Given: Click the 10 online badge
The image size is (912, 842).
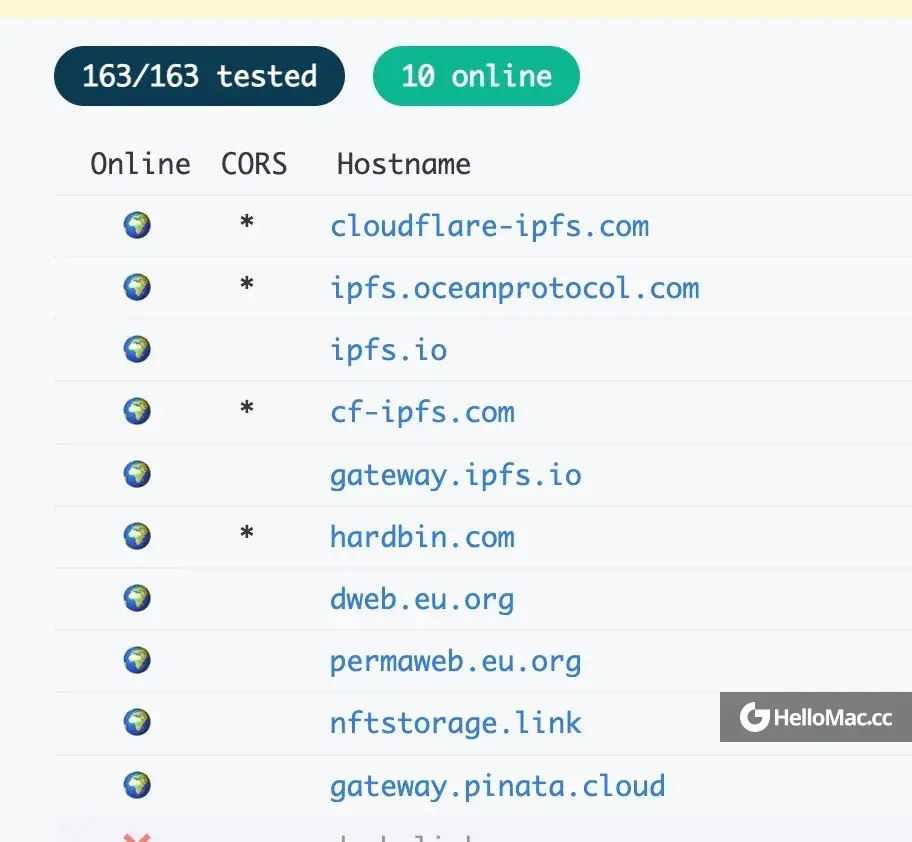Looking at the screenshot, I should [x=476, y=76].
